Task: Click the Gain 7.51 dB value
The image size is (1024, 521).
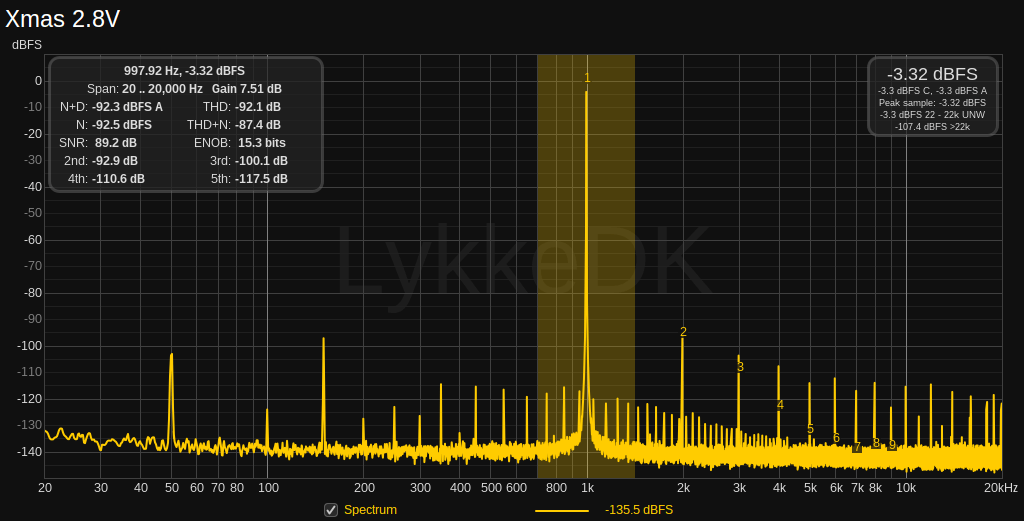Action: (247, 89)
